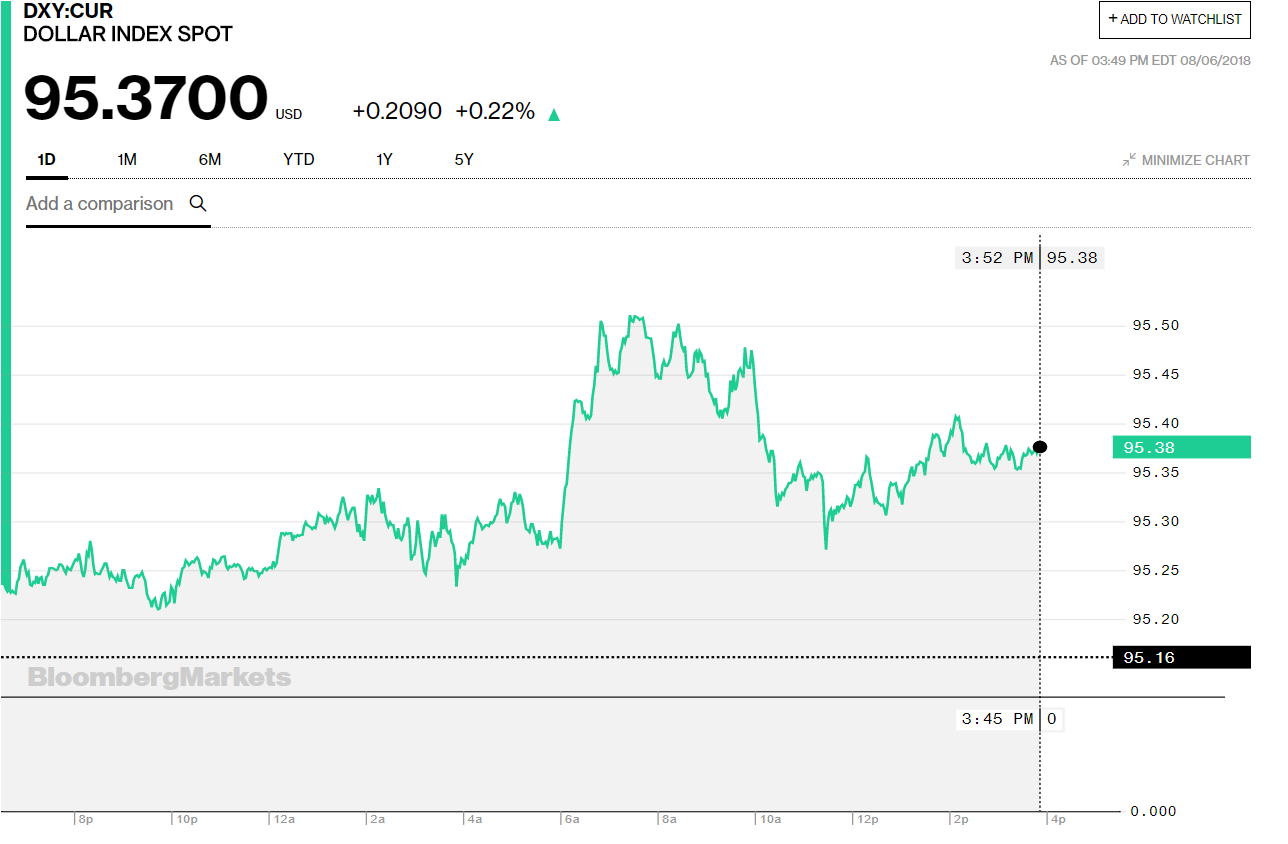Switch to the 1M chart tab
Viewport: 1288px width, 844px height.
pyautogui.click(x=127, y=159)
